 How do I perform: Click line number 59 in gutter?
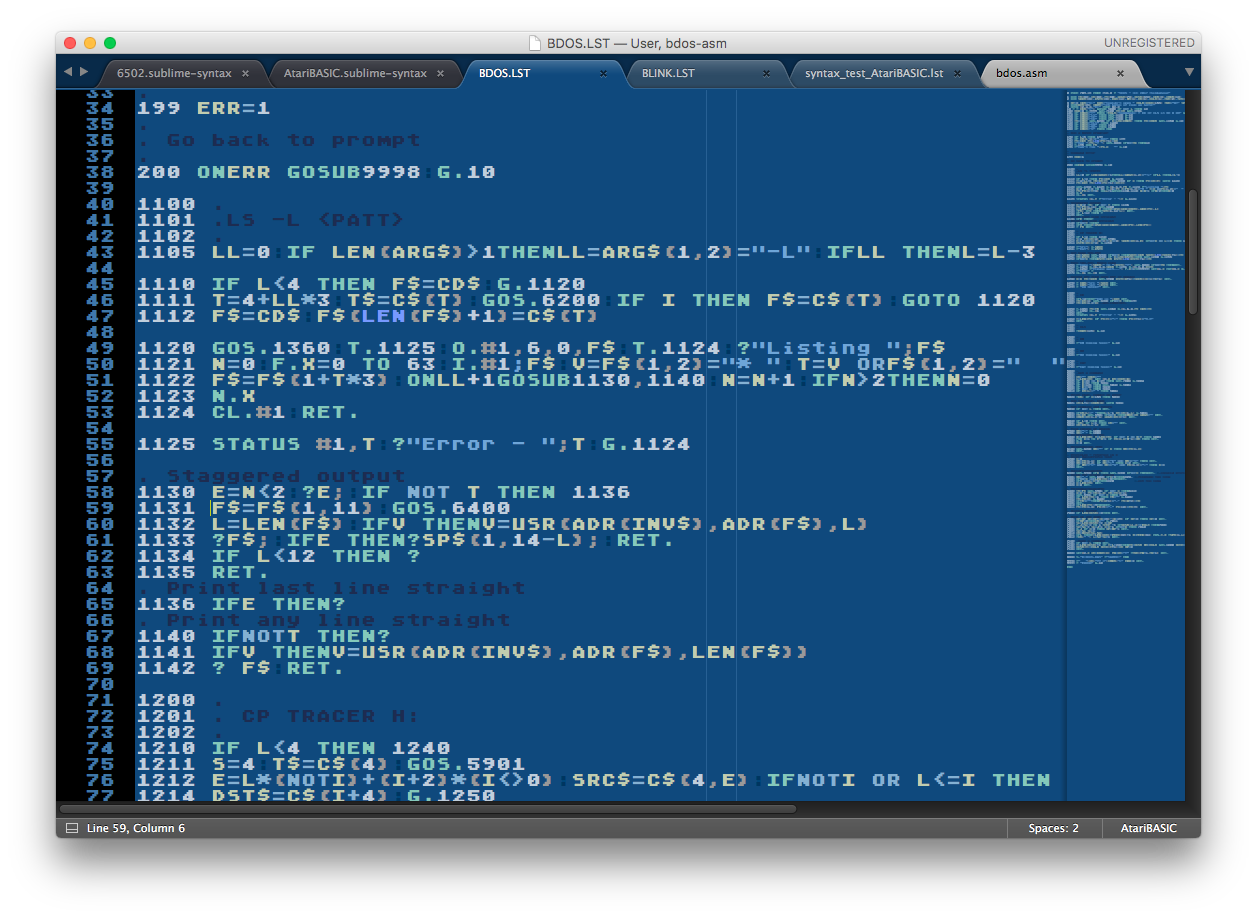tap(99, 508)
